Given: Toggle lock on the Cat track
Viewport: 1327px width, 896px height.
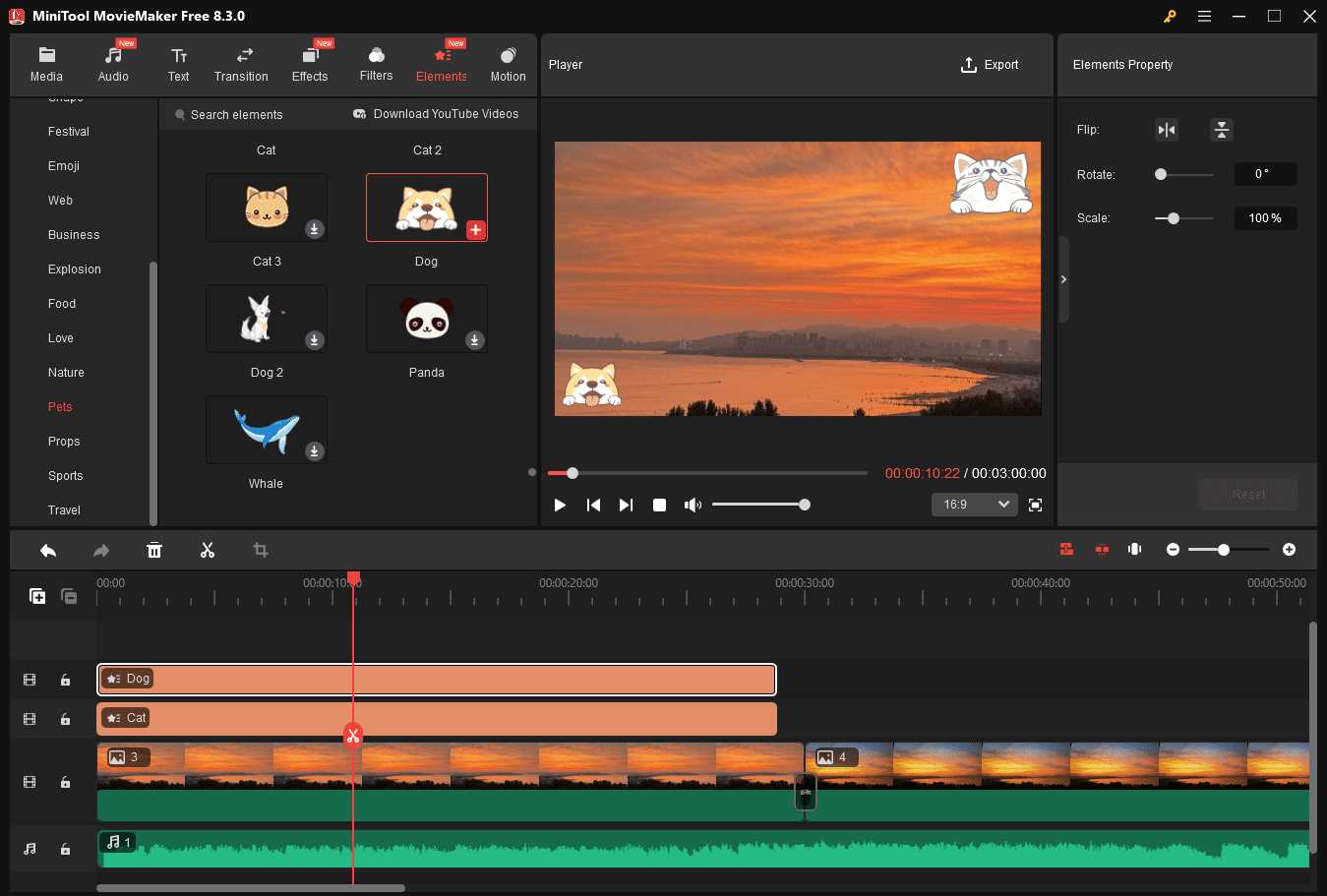Looking at the screenshot, I should click(65, 719).
